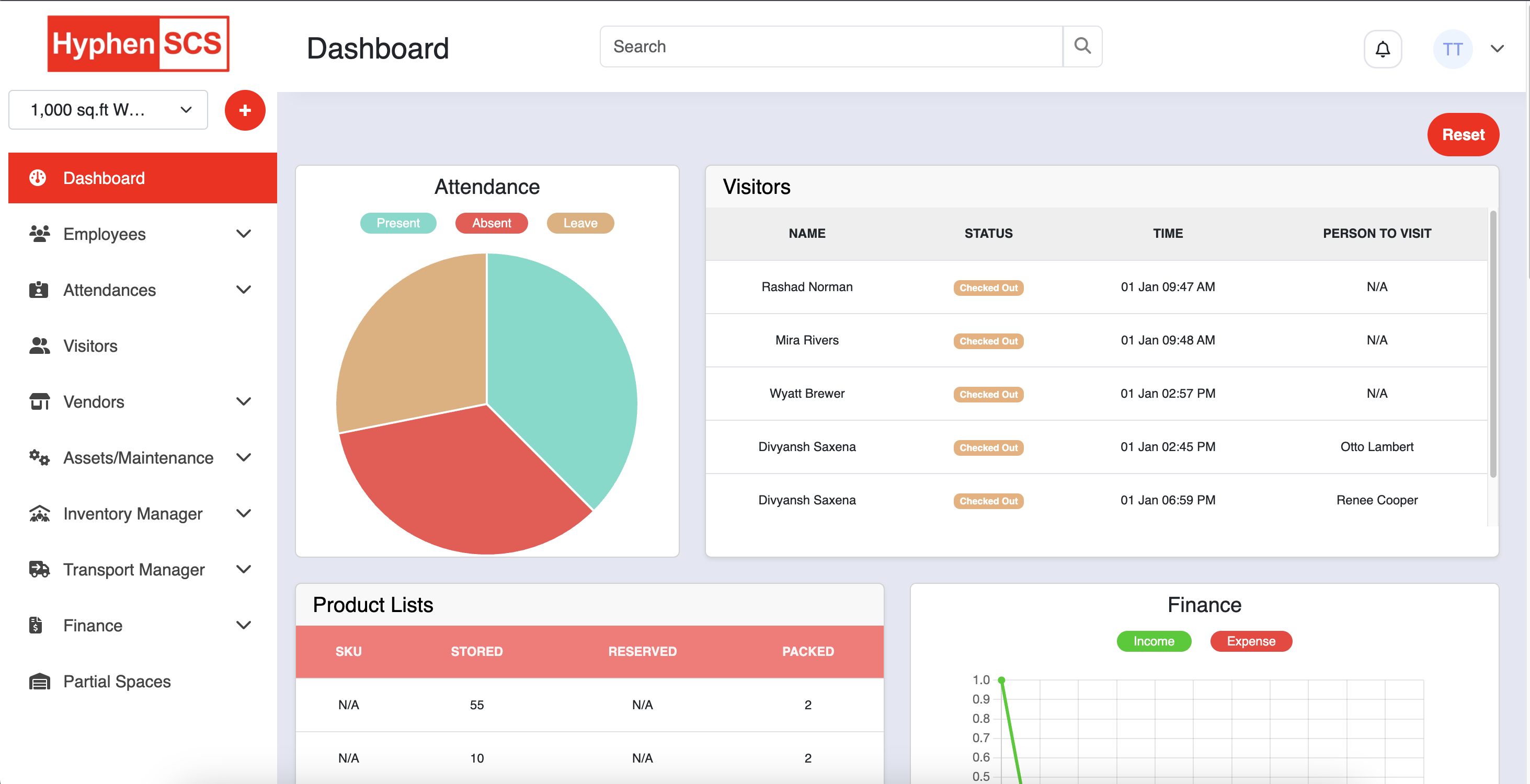Click the Employees group icon
The image size is (1530, 784).
pos(39,234)
